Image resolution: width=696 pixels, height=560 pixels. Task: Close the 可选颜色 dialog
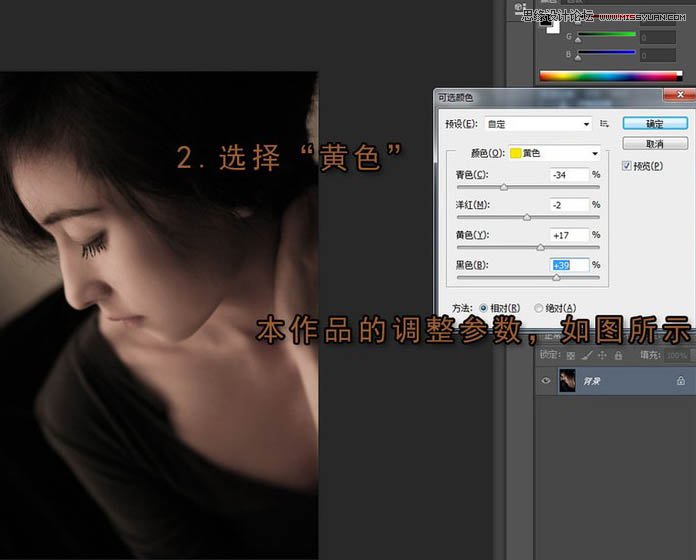click(x=680, y=95)
